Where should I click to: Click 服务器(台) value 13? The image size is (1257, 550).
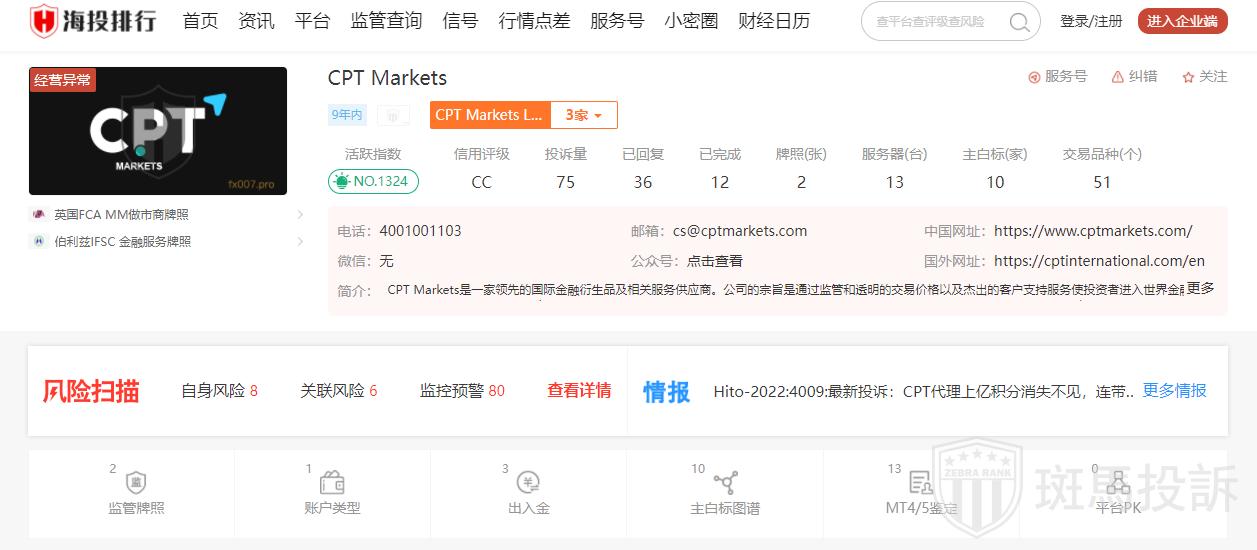tap(895, 182)
